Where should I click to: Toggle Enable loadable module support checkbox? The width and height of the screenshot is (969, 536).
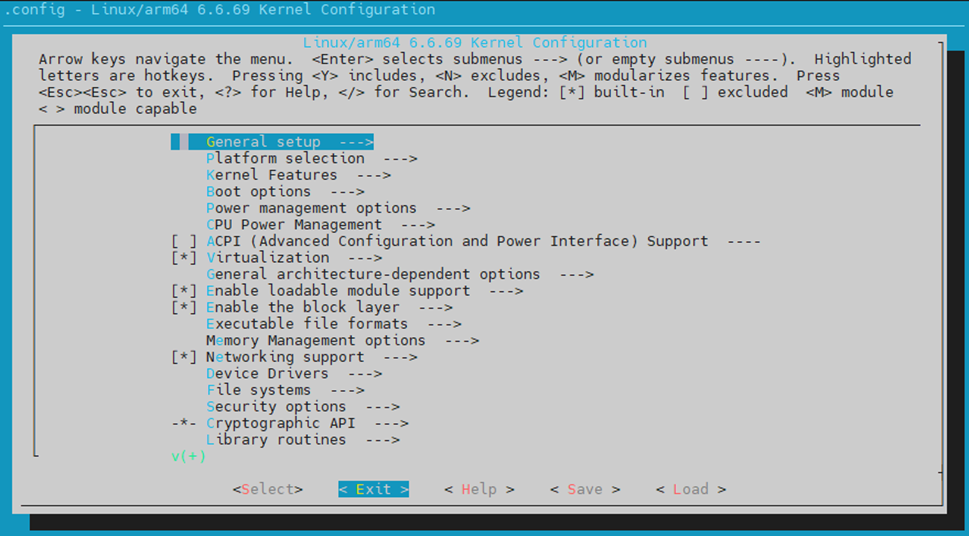(x=184, y=291)
